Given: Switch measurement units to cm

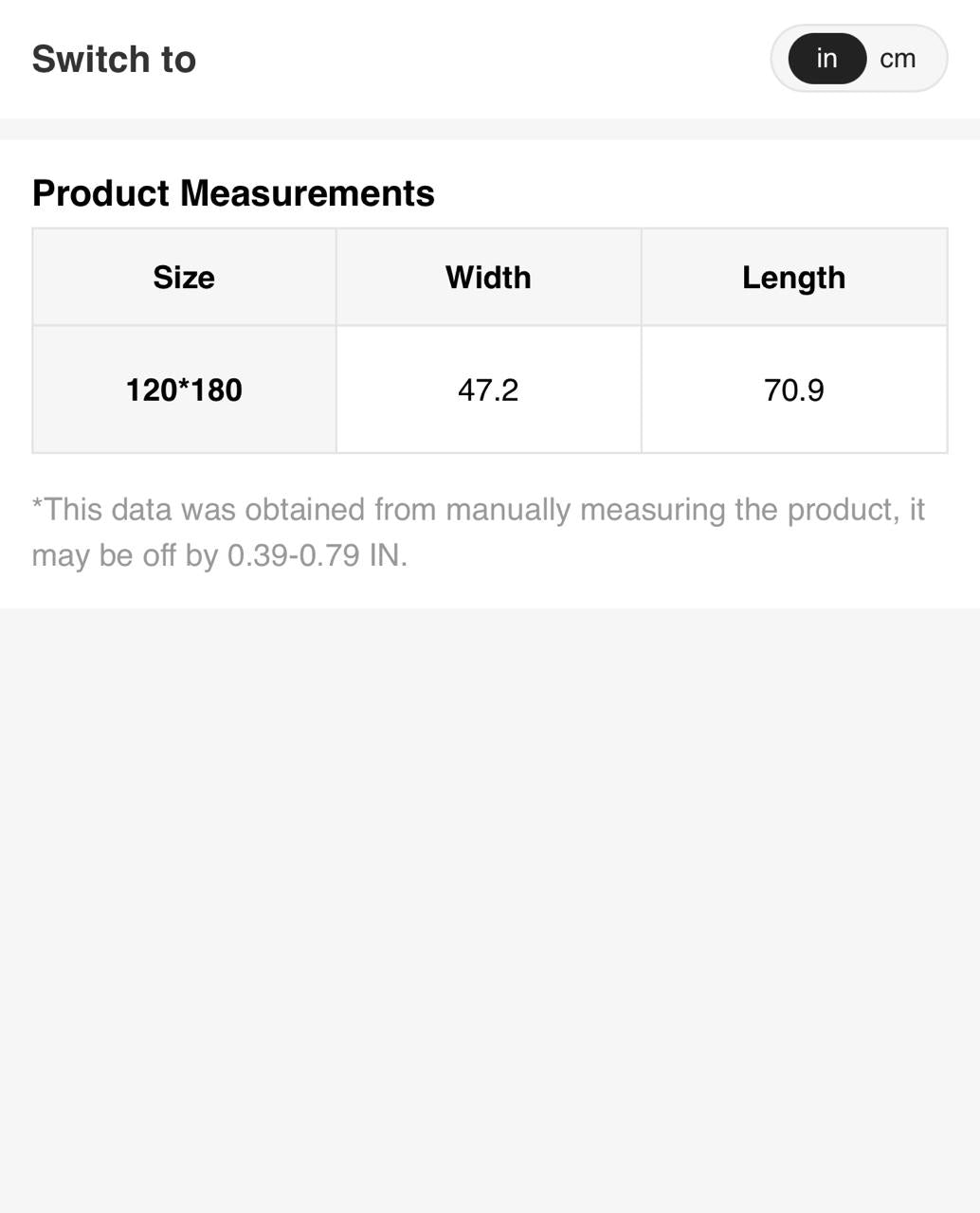Looking at the screenshot, I should click(x=898, y=59).
